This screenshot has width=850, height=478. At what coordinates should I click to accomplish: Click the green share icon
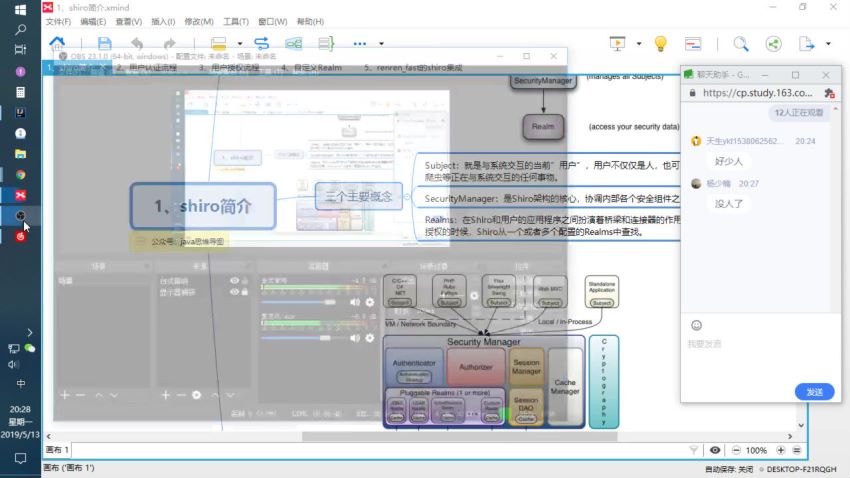pyautogui.click(x=774, y=44)
